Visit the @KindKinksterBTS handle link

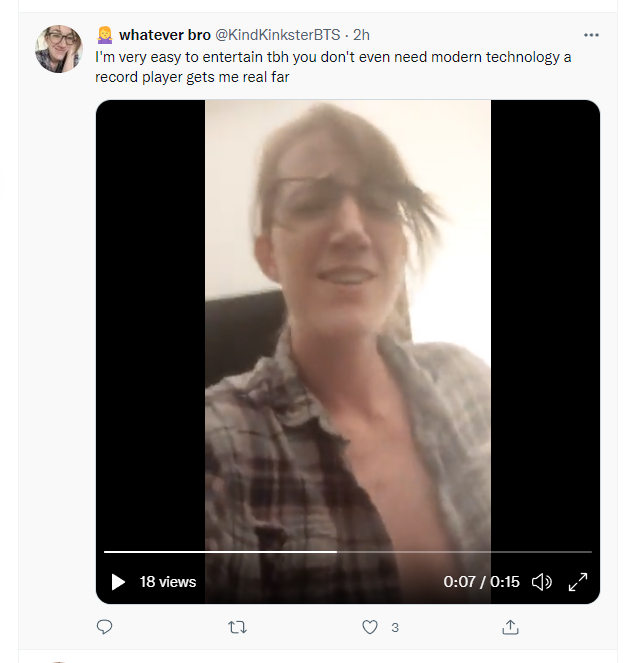coord(278,35)
